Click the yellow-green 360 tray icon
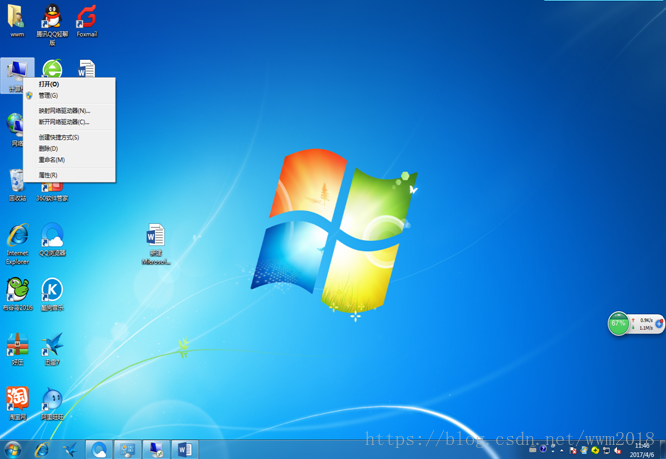 595,450
